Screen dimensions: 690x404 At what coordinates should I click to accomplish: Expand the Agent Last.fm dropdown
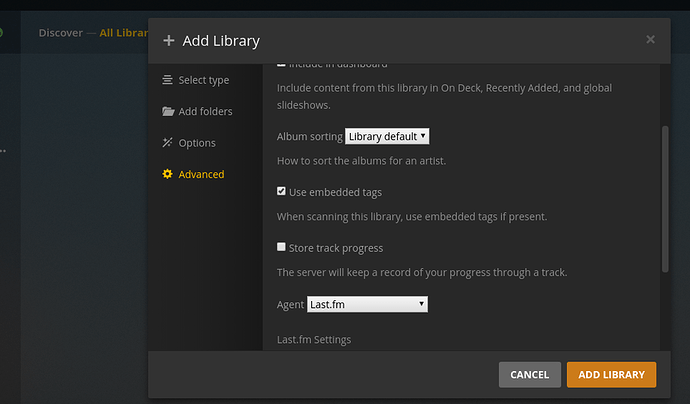coord(368,304)
